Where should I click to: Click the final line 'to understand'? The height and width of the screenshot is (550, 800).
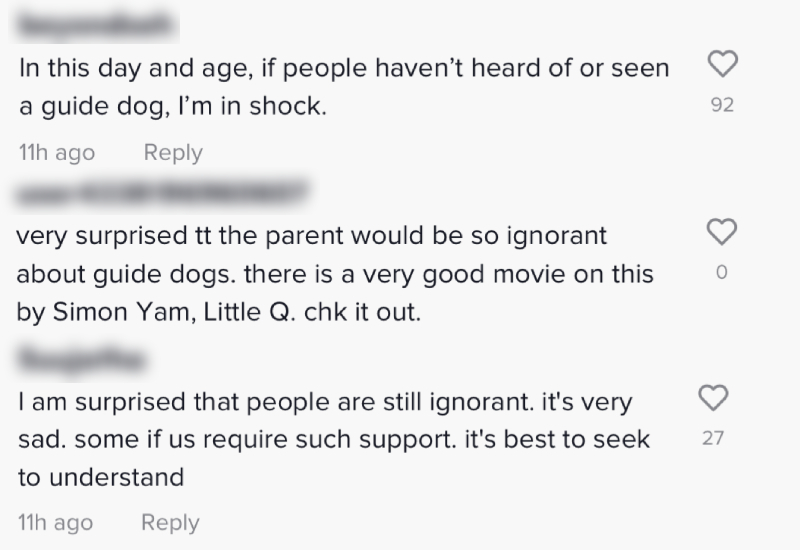(x=101, y=478)
